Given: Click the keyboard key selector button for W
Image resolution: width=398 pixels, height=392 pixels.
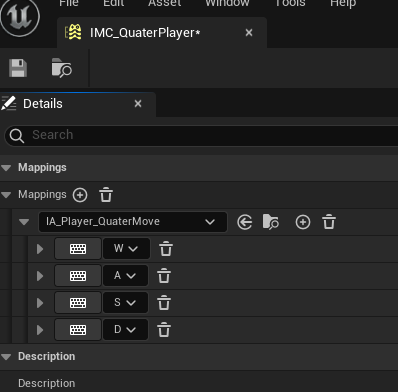Looking at the screenshot, I should 78,249.
